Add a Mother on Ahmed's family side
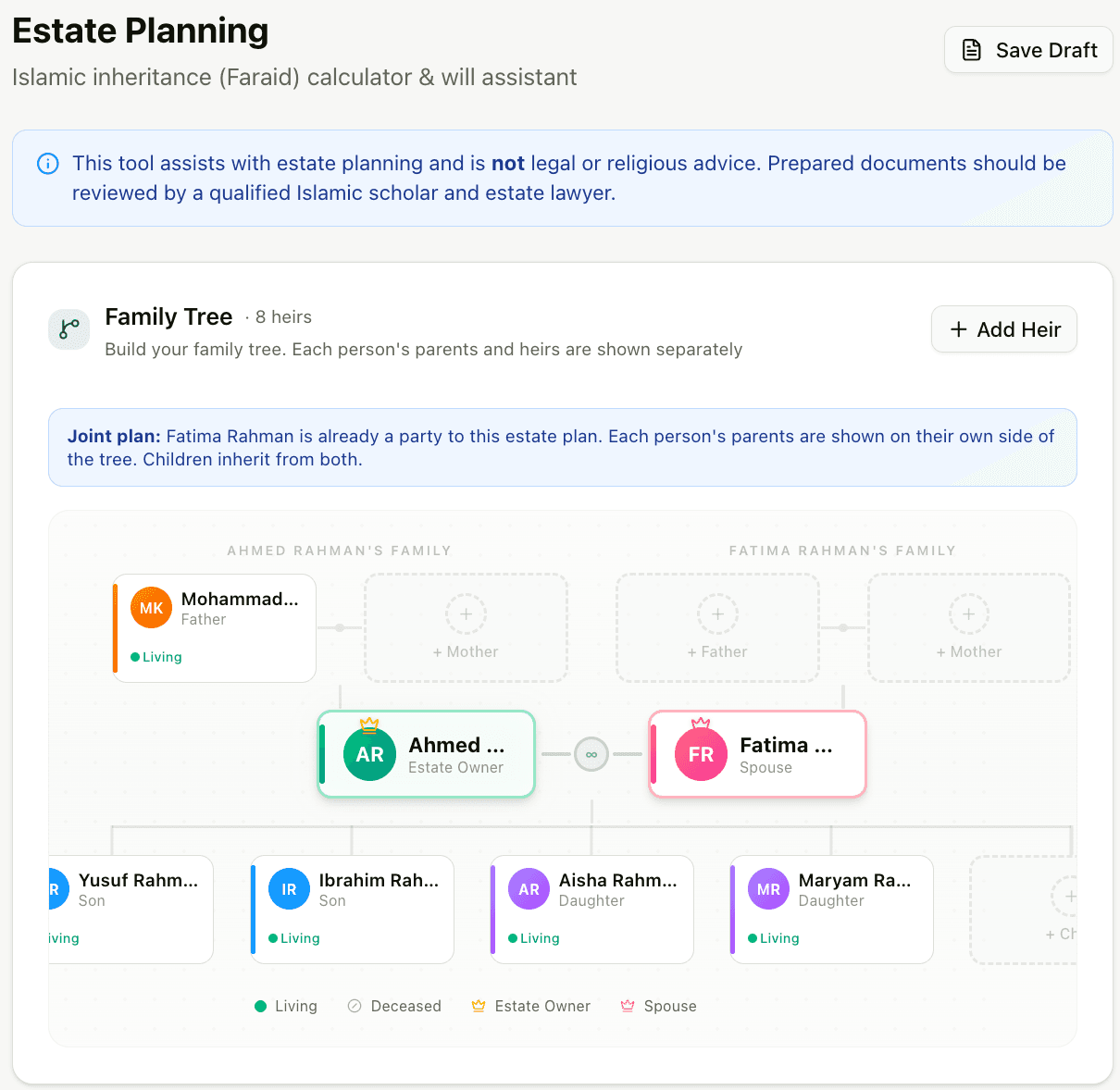This screenshot has height=1090, width=1120. (466, 628)
